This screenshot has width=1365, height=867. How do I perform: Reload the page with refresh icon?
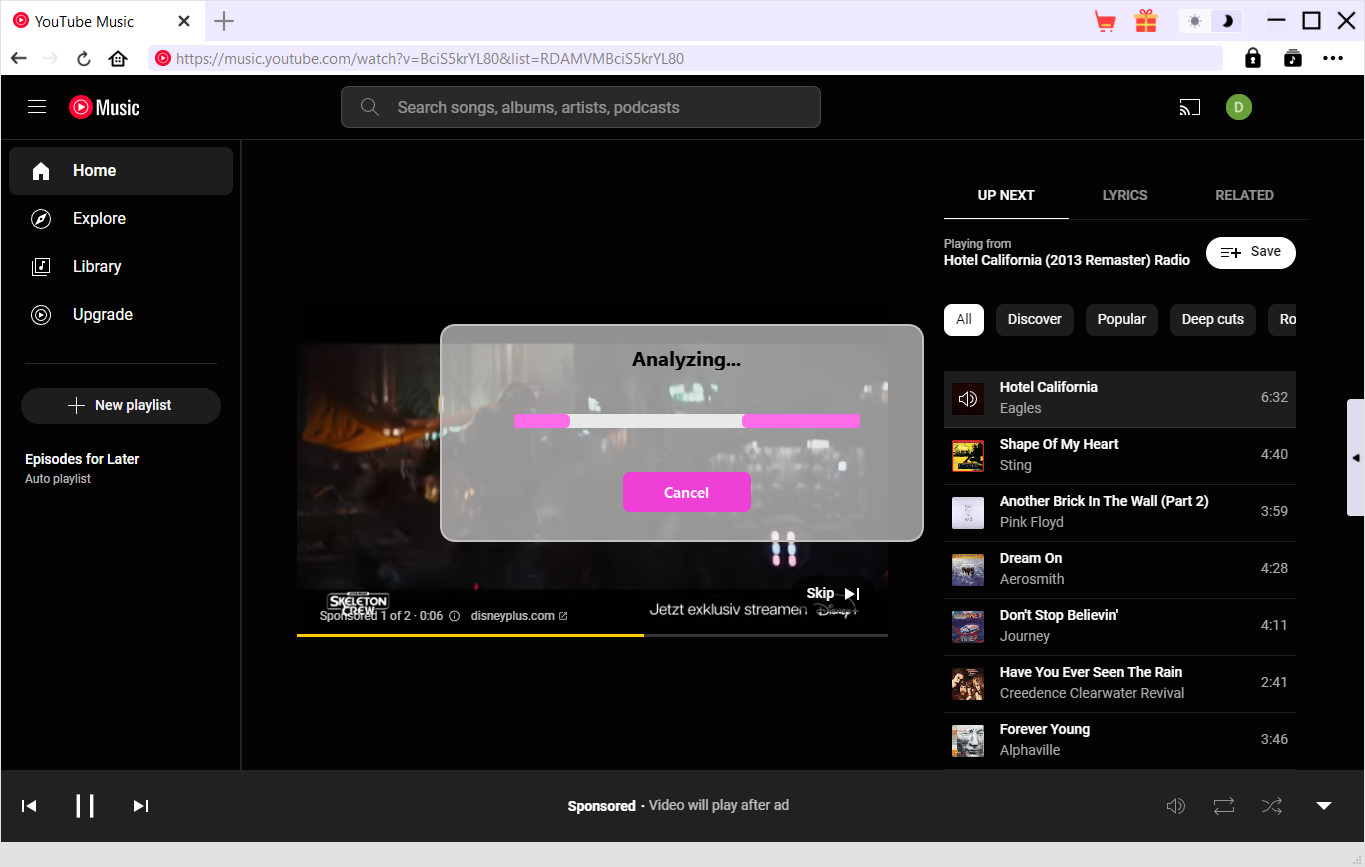[84, 59]
